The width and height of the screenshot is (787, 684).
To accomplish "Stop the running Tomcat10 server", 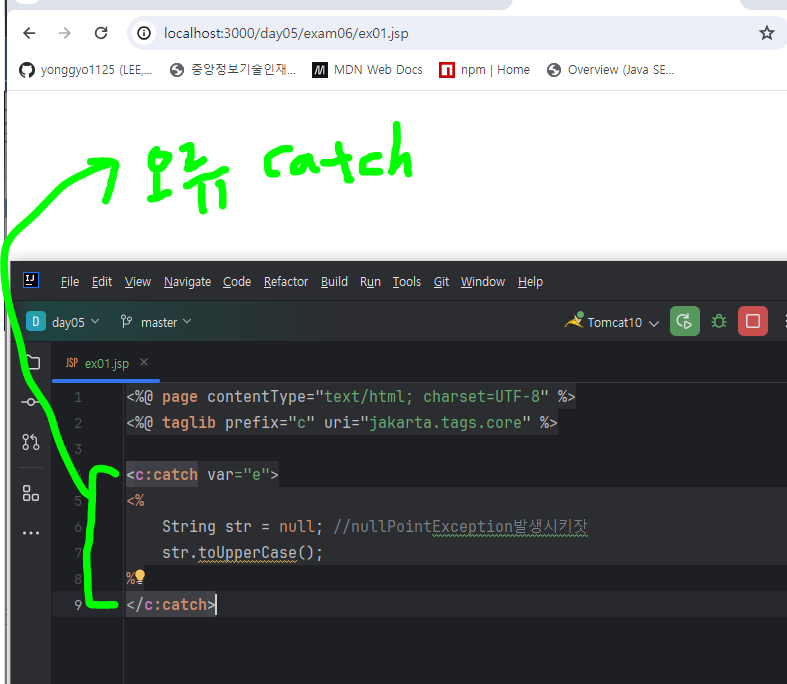I will (x=752, y=321).
